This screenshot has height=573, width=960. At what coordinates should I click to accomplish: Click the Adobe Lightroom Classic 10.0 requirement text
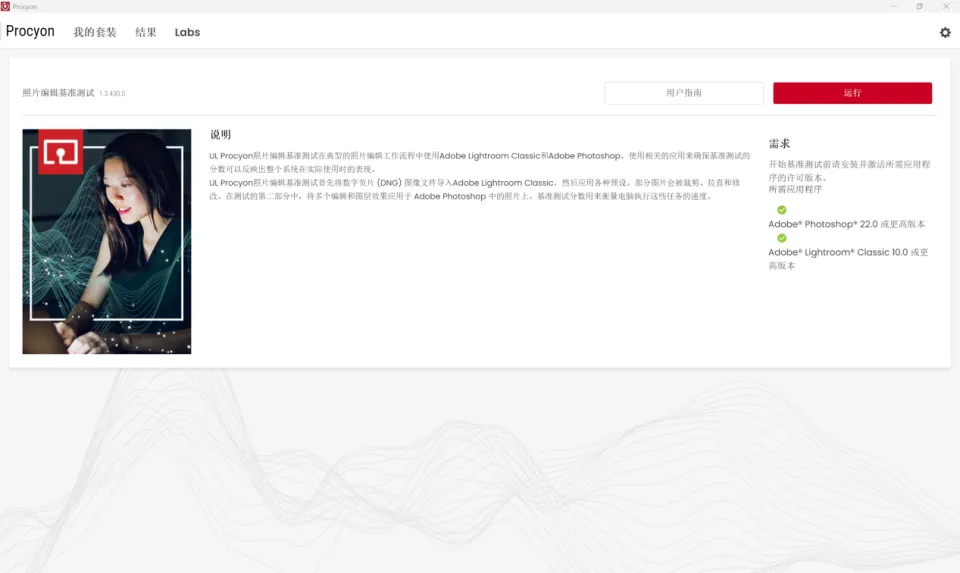tap(848, 259)
